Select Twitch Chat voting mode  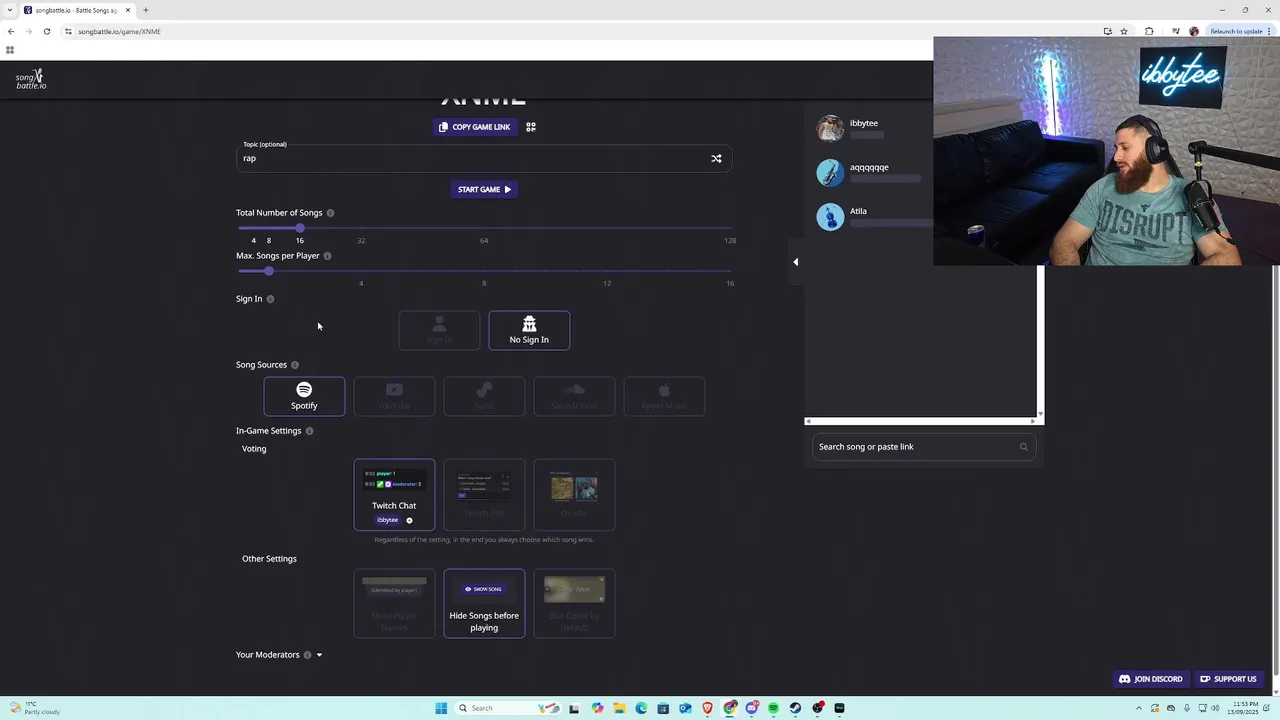tap(394, 494)
